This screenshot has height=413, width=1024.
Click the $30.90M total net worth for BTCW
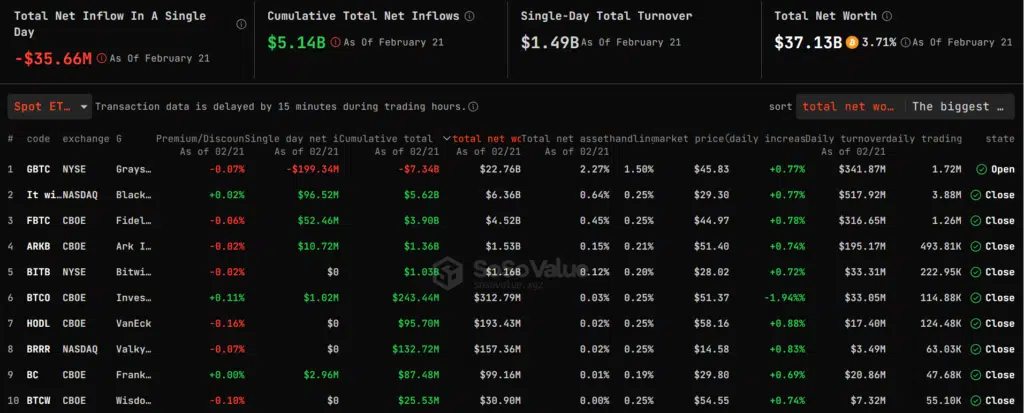point(500,401)
